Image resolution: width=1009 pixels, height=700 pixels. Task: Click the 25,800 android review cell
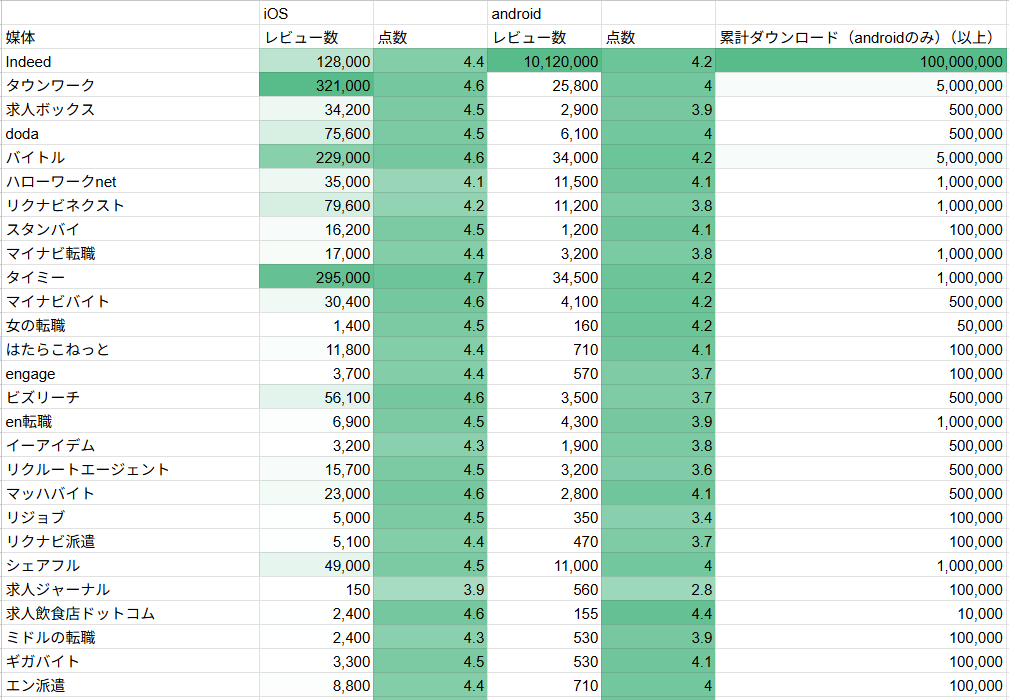coord(544,86)
